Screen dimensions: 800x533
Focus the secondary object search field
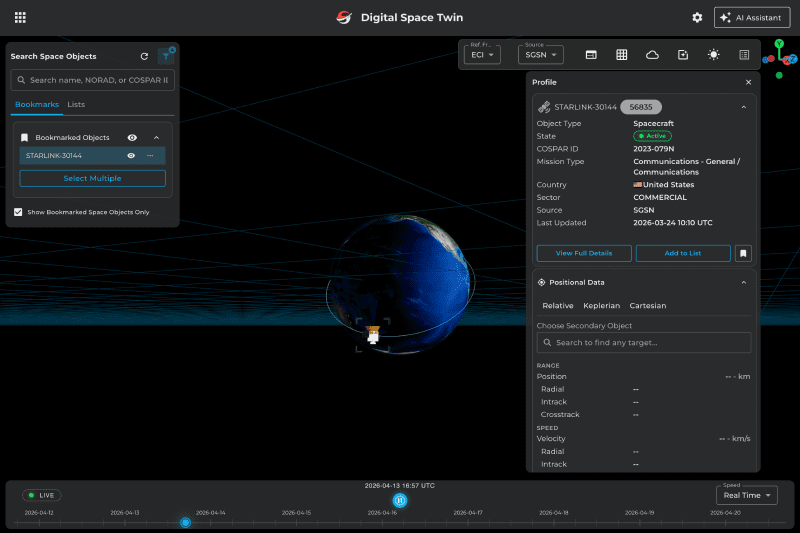click(x=644, y=342)
